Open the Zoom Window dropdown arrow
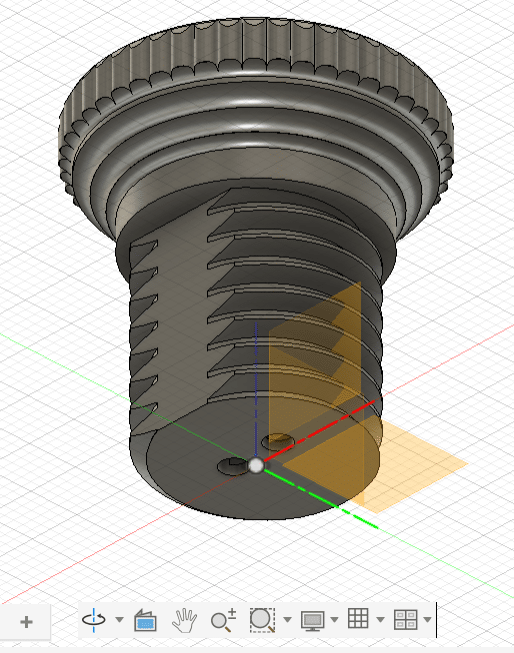514x653 pixels. tap(287, 620)
